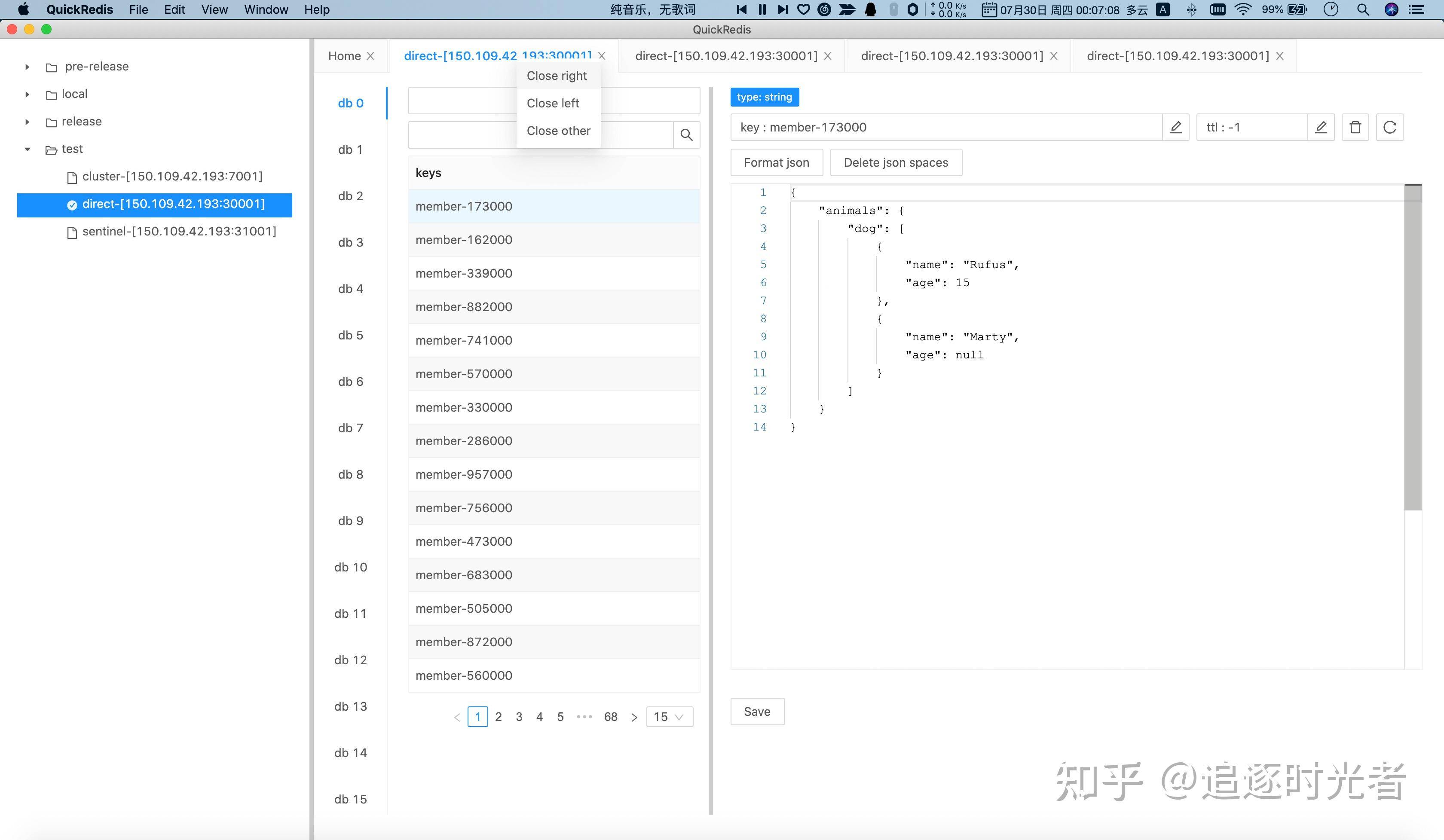Image resolution: width=1444 pixels, height=840 pixels.
Task: Delete the key with the trash icon
Action: (x=1355, y=127)
